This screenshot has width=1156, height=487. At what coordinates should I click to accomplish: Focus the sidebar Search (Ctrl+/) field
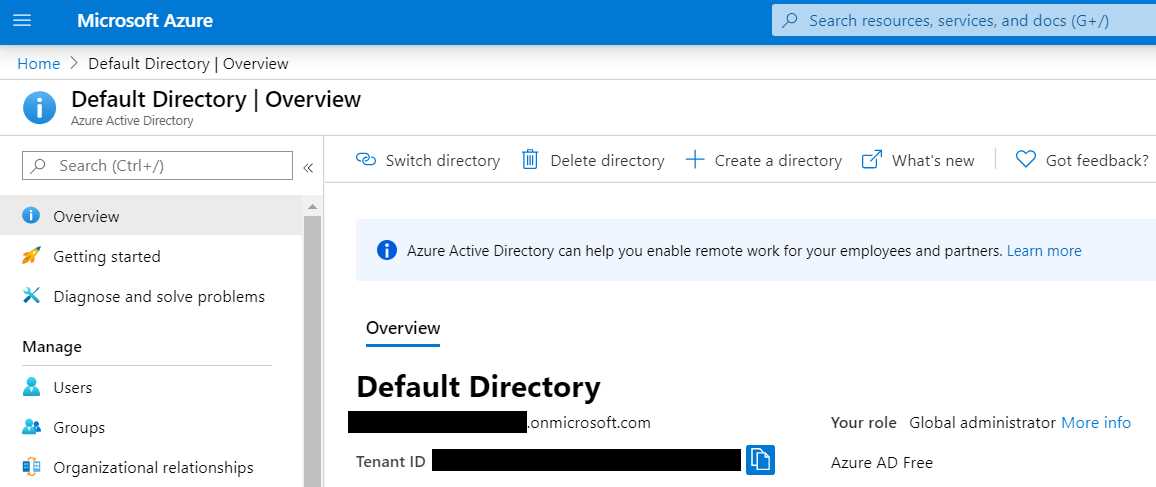click(157, 166)
